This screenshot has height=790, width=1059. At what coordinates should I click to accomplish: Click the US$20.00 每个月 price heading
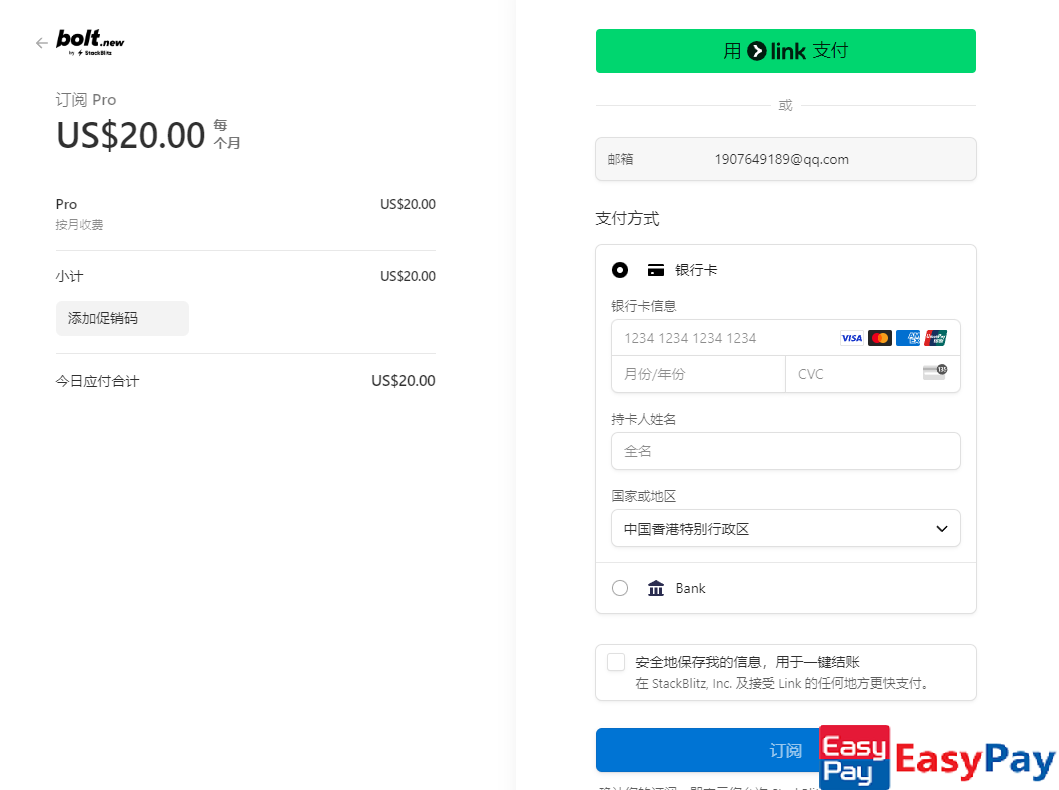(x=149, y=134)
